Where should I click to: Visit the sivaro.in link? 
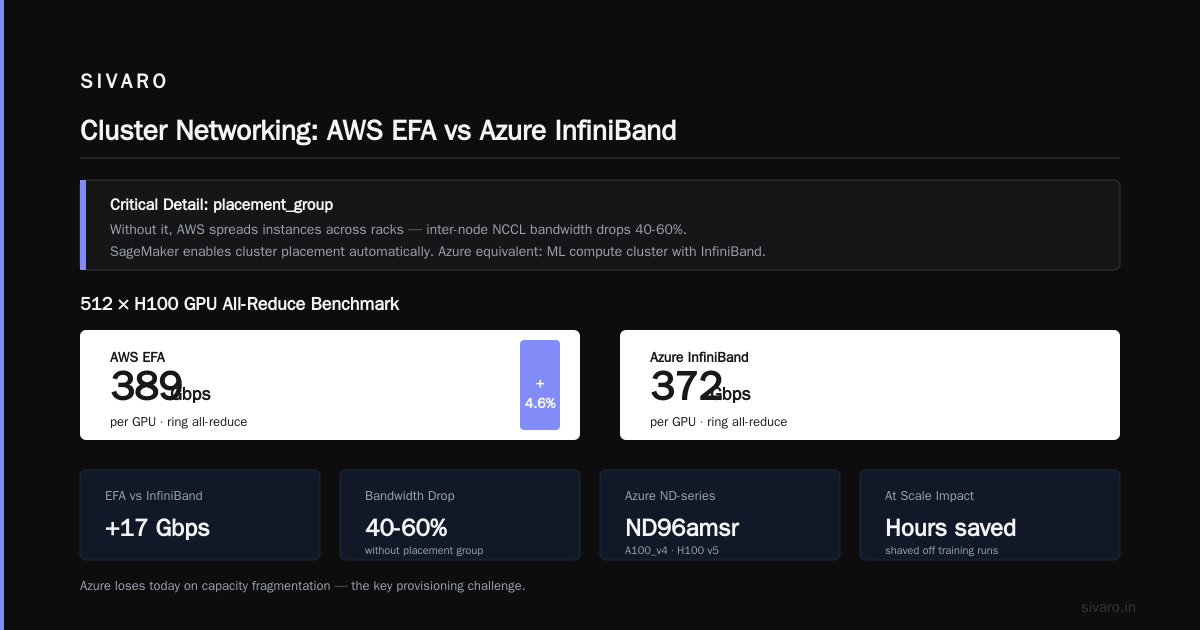point(1109,607)
